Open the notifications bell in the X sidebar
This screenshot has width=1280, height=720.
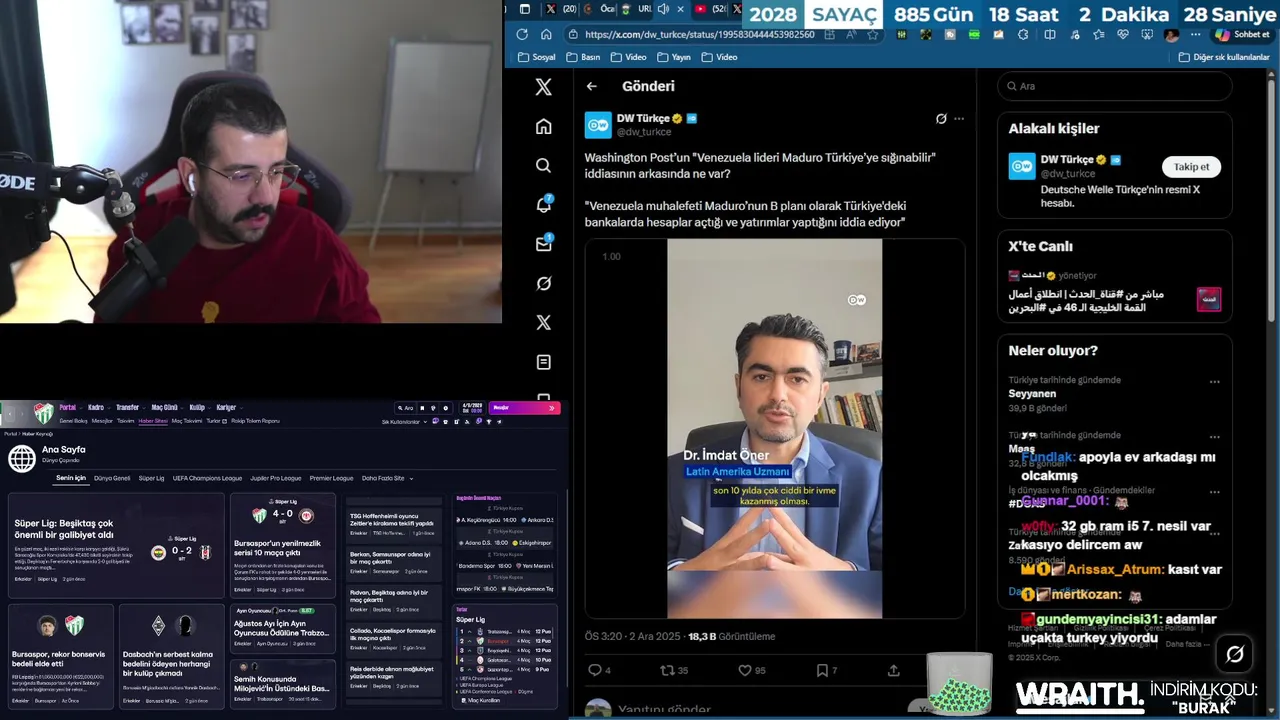543,205
